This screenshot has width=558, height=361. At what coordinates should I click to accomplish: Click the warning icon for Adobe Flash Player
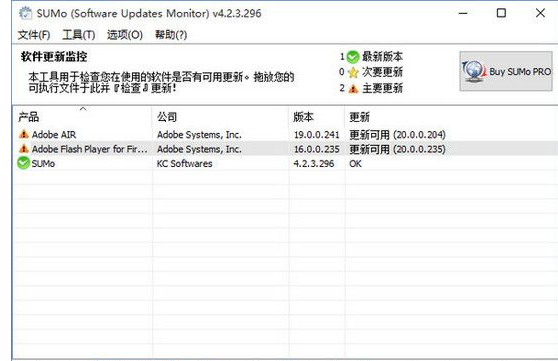tap(24, 148)
